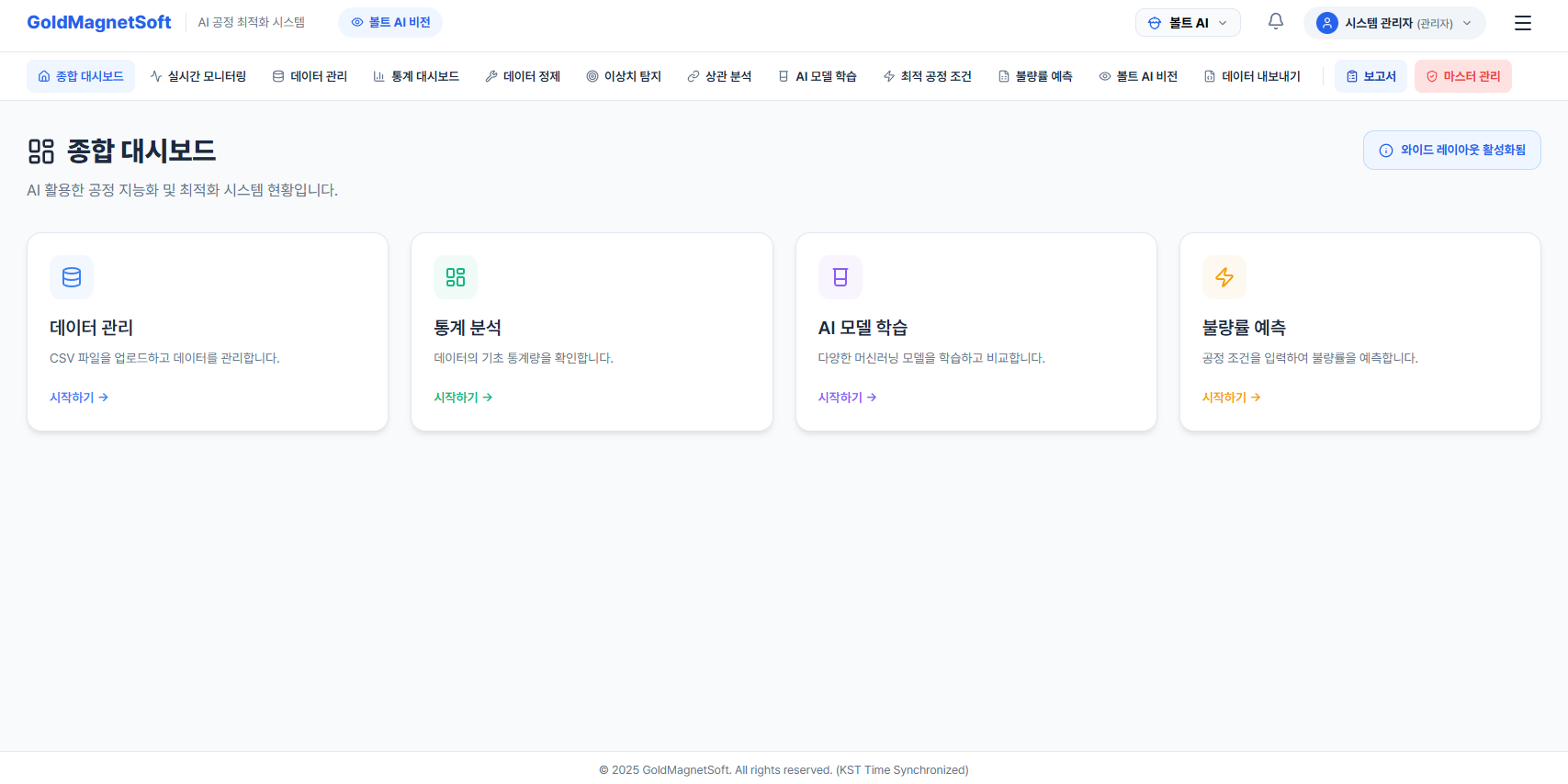The height and width of the screenshot is (784, 1568).
Task: Click the lightning icon in 불량률 예측 card
Action: (x=1224, y=277)
